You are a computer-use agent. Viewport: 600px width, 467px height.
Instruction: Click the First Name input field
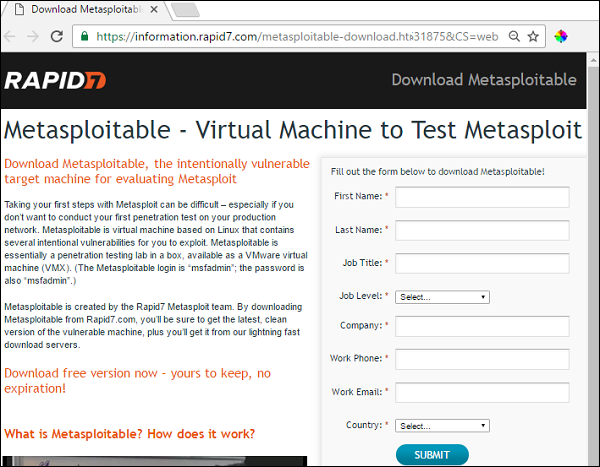(482, 197)
